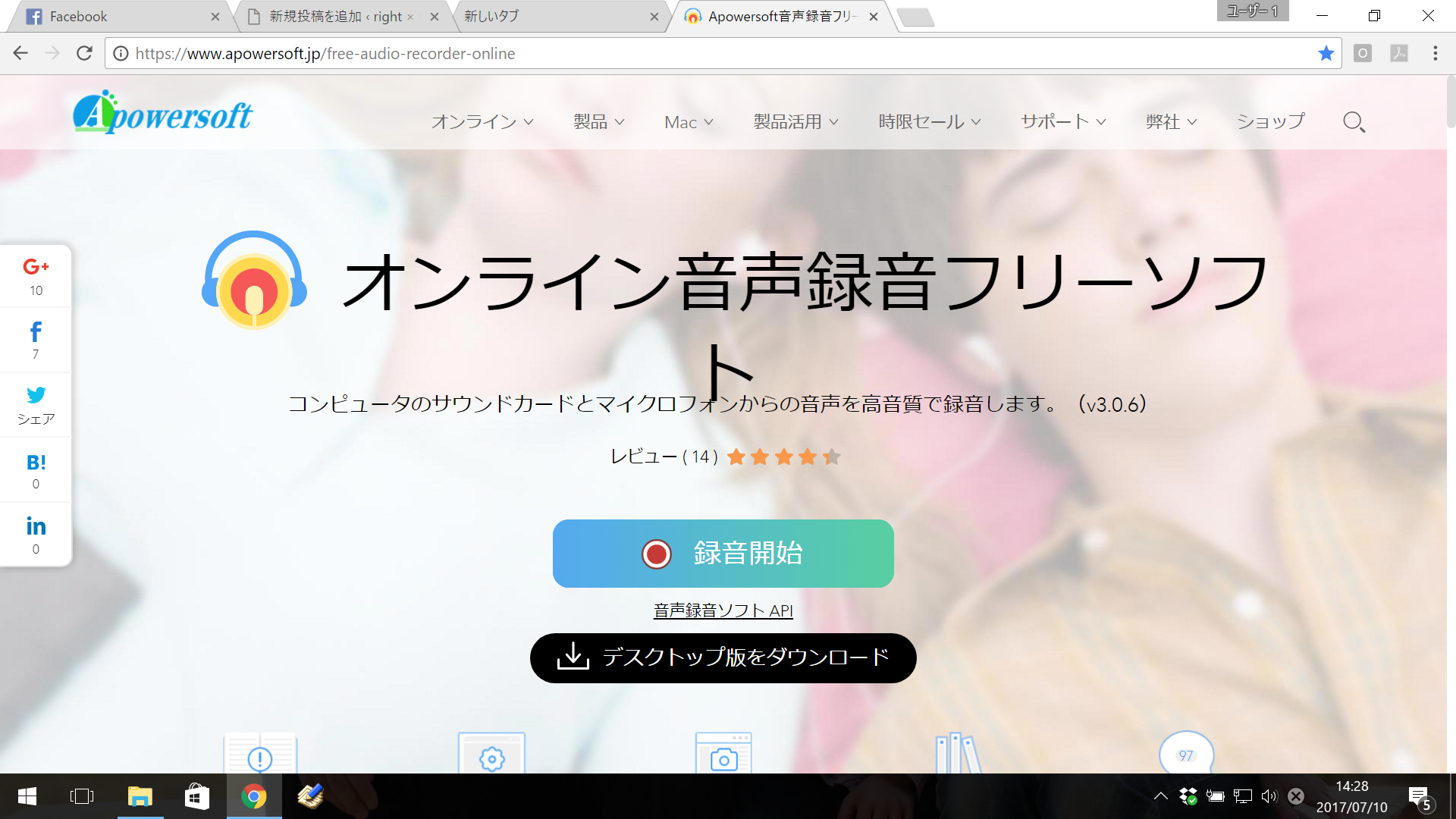Share page via Facebook sidebar icon

pyautogui.click(x=36, y=332)
